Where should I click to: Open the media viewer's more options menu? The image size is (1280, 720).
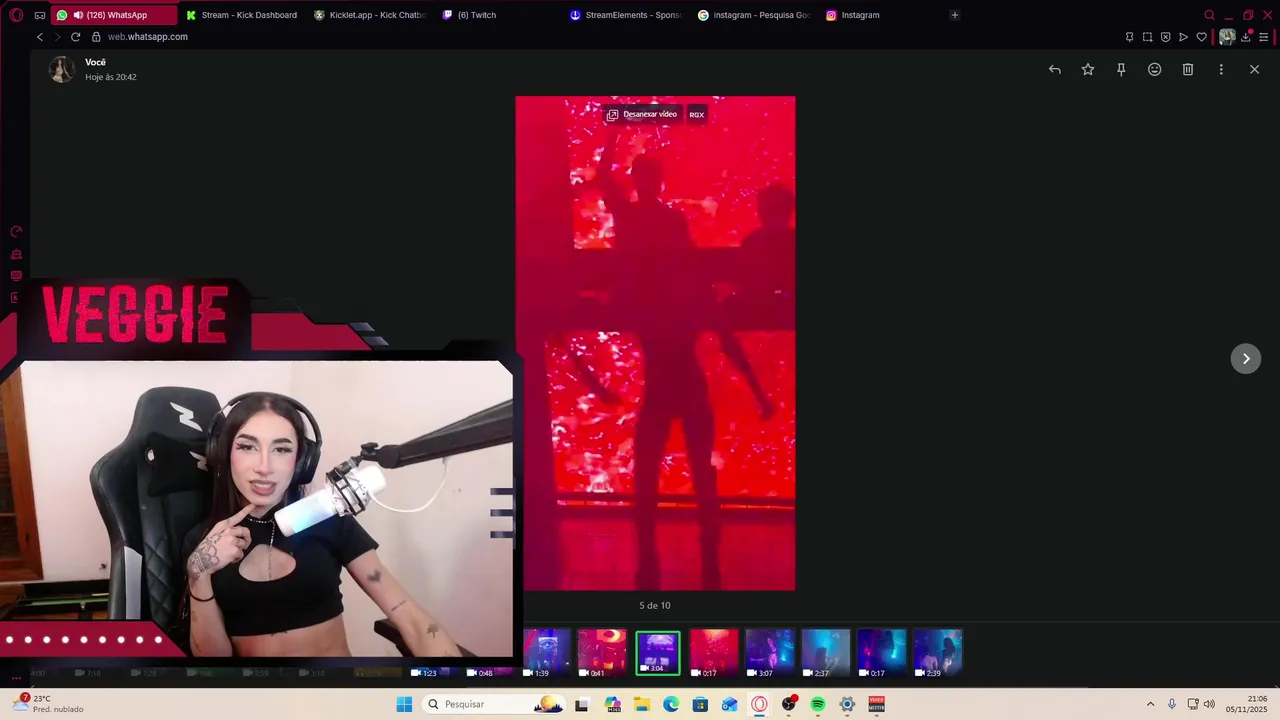coord(1221,69)
